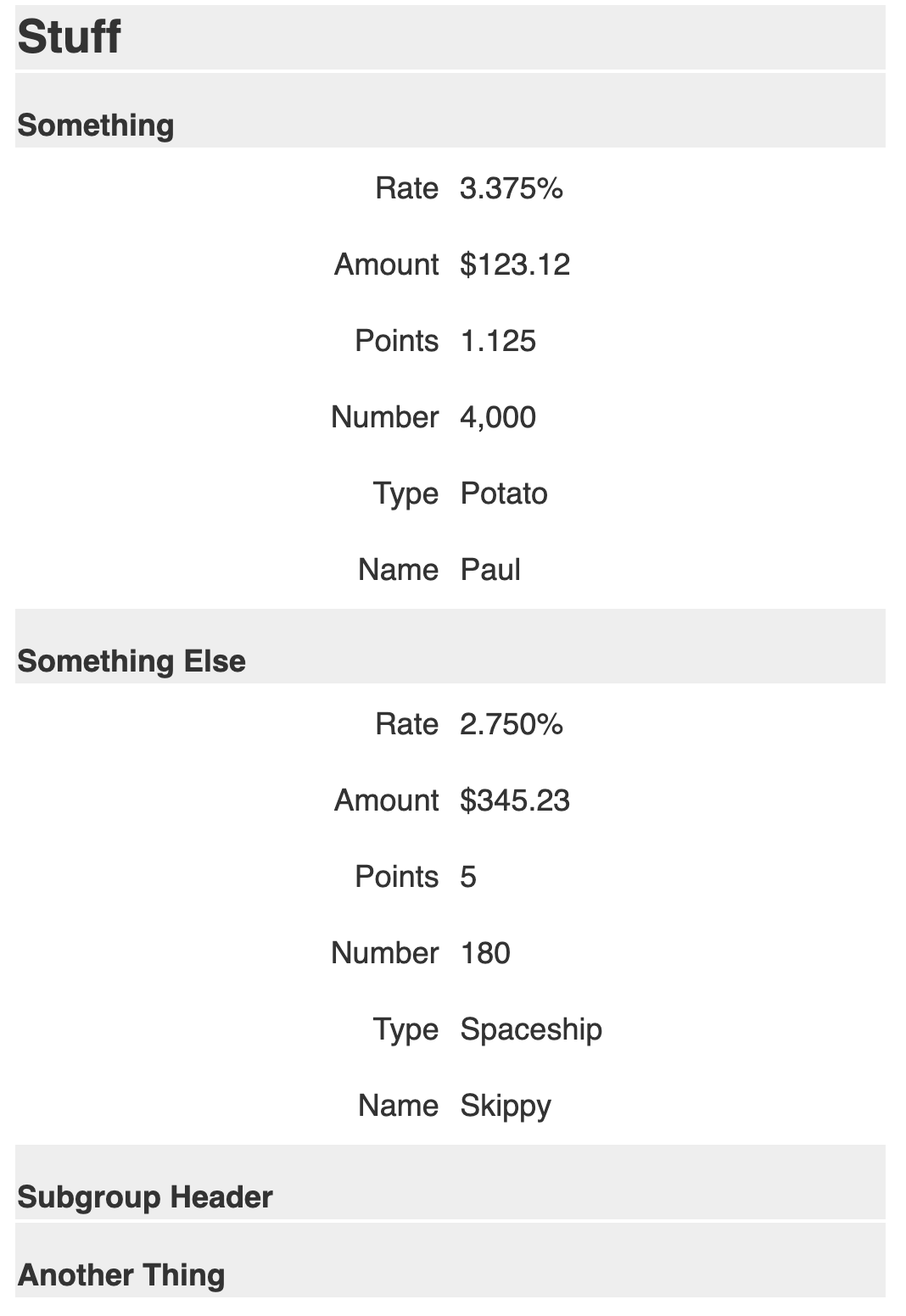Click the $123.12 amount value
The width and height of the screenshot is (906, 1316).
click(515, 265)
